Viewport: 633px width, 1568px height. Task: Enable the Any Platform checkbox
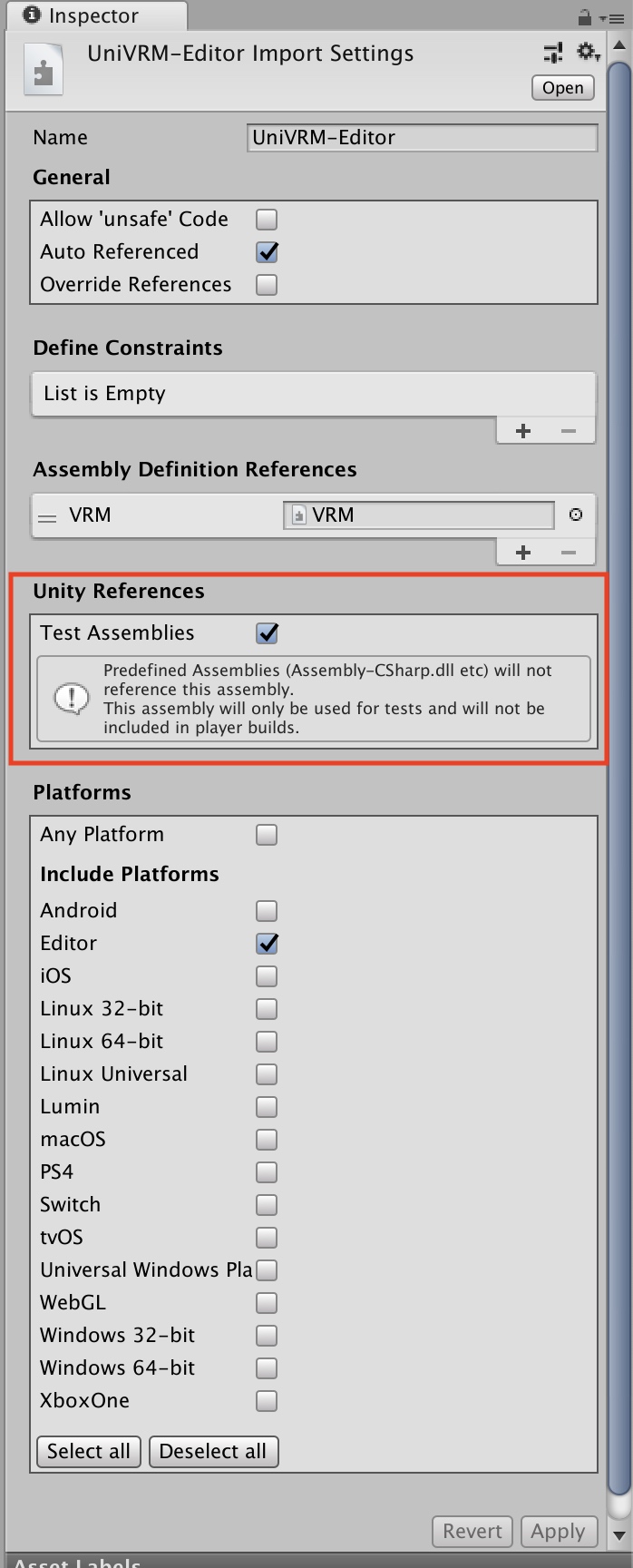(x=267, y=835)
